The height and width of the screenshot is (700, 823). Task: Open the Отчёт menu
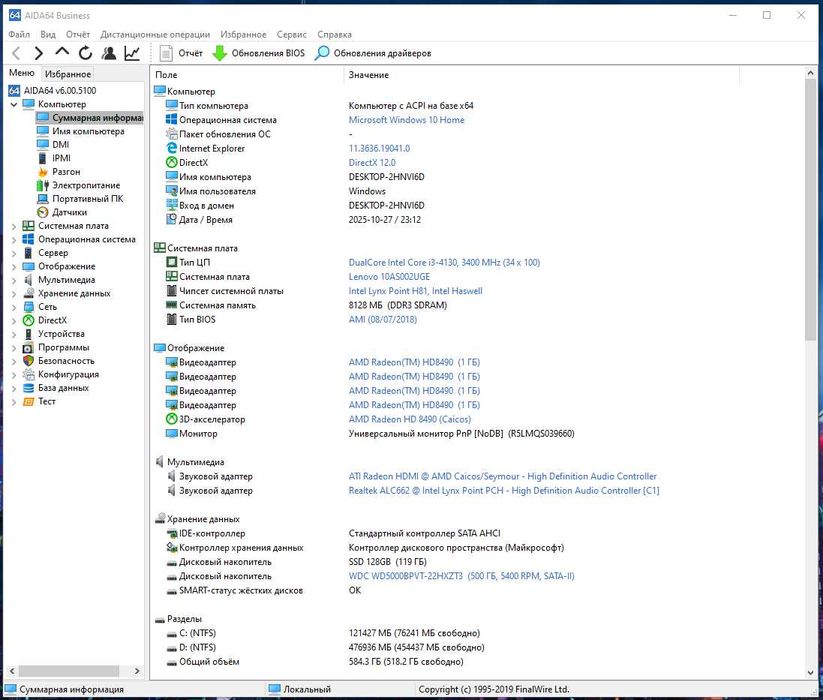(x=78, y=35)
